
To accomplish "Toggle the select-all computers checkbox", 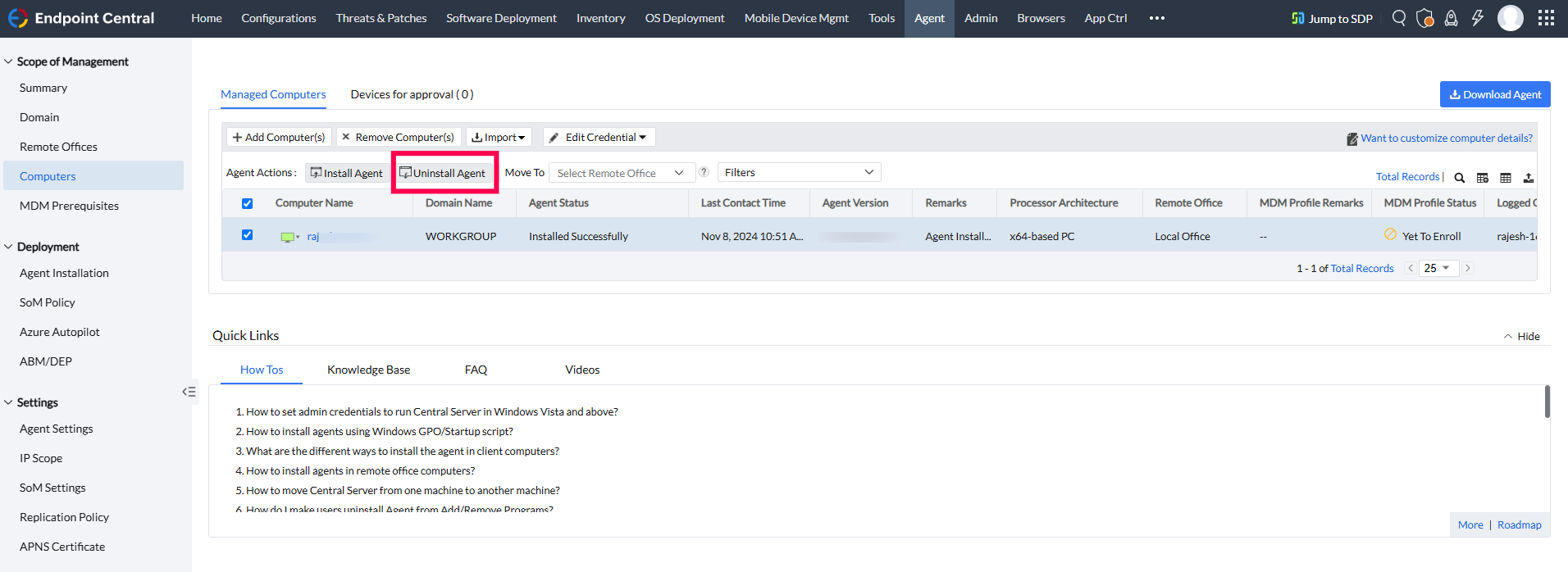I will click(x=247, y=203).
